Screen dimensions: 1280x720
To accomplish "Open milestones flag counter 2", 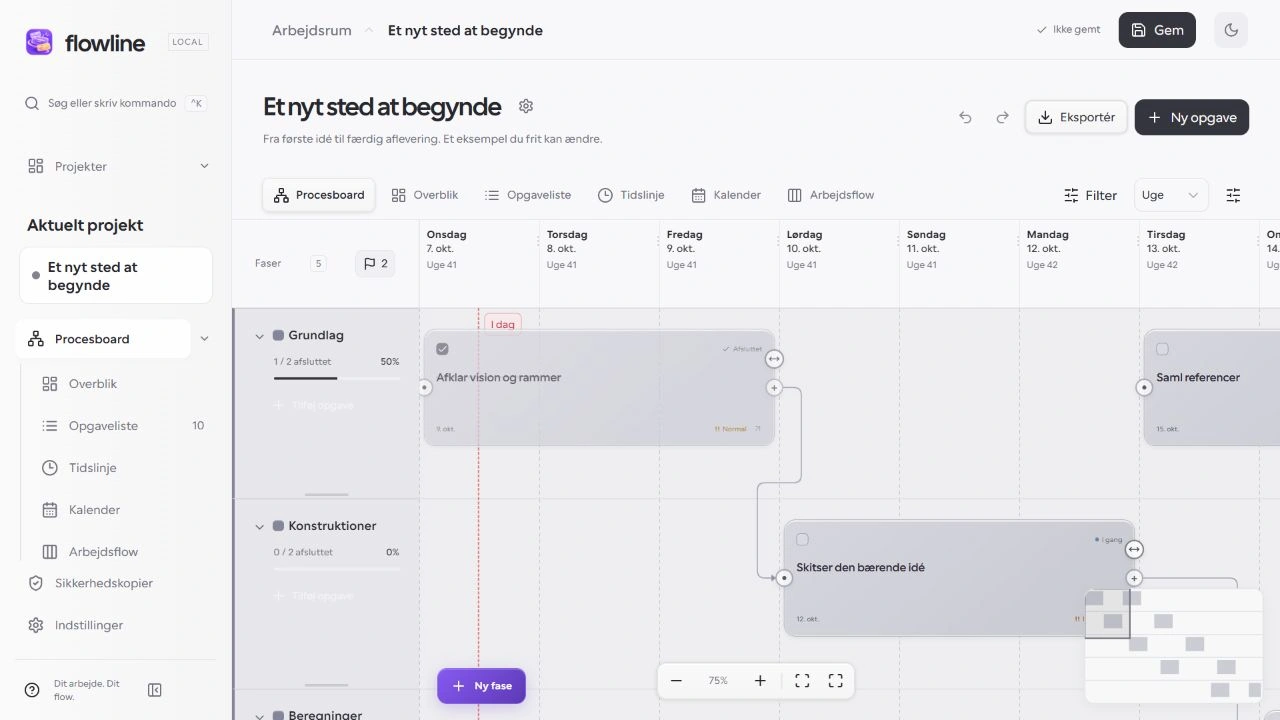I will (x=375, y=264).
